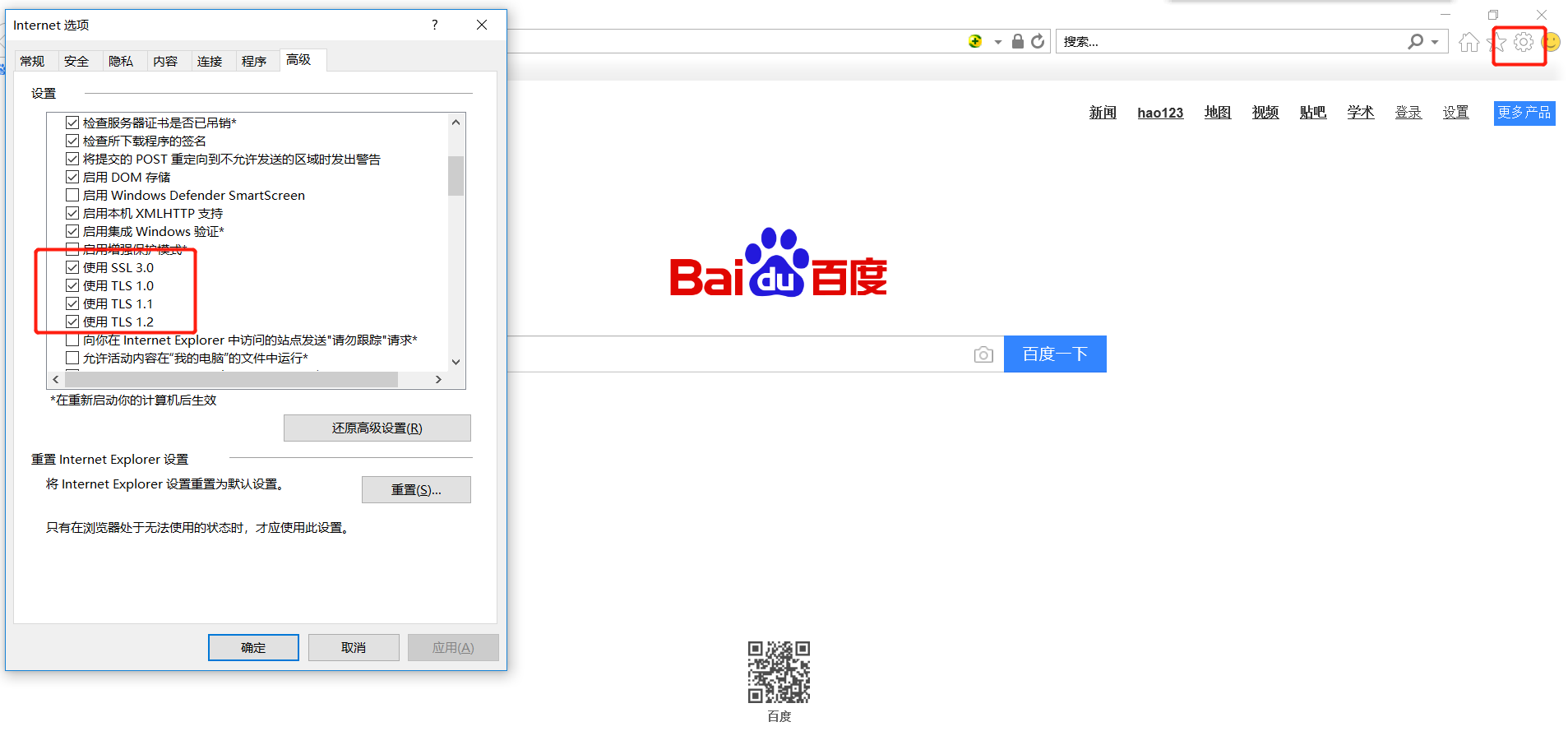Click the Baidu QR code image
Screen dimensions: 1568x745
[x=779, y=673]
